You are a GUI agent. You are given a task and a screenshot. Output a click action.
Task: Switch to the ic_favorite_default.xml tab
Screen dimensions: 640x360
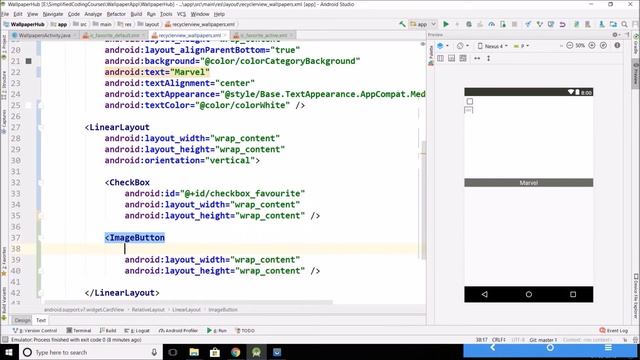115,36
